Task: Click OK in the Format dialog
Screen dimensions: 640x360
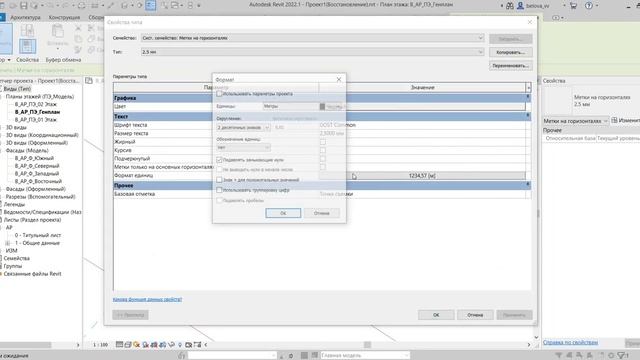Action: click(x=283, y=213)
